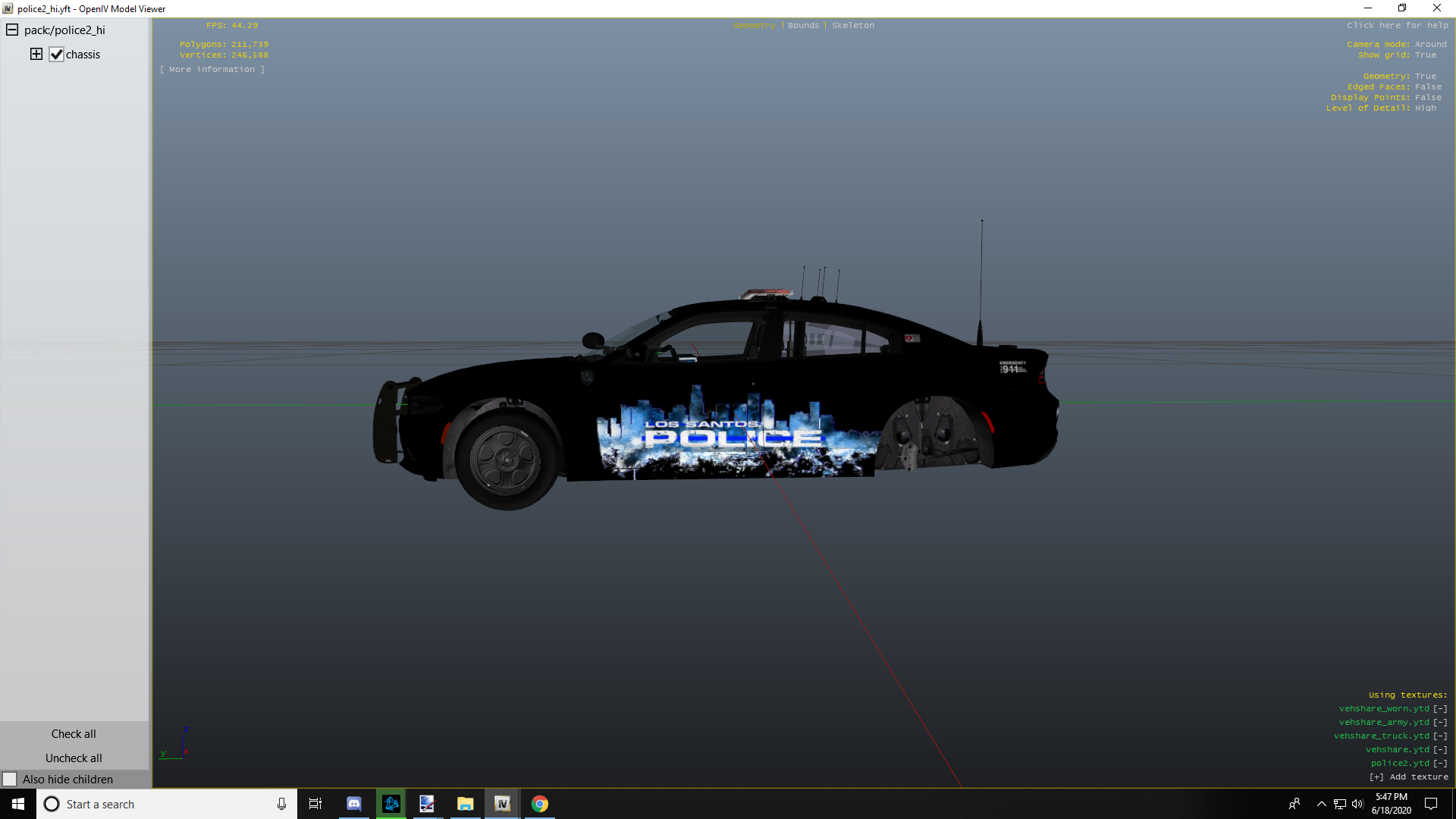Enable the Also hide children checkbox
The height and width of the screenshot is (819, 1456).
pos(10,780)
